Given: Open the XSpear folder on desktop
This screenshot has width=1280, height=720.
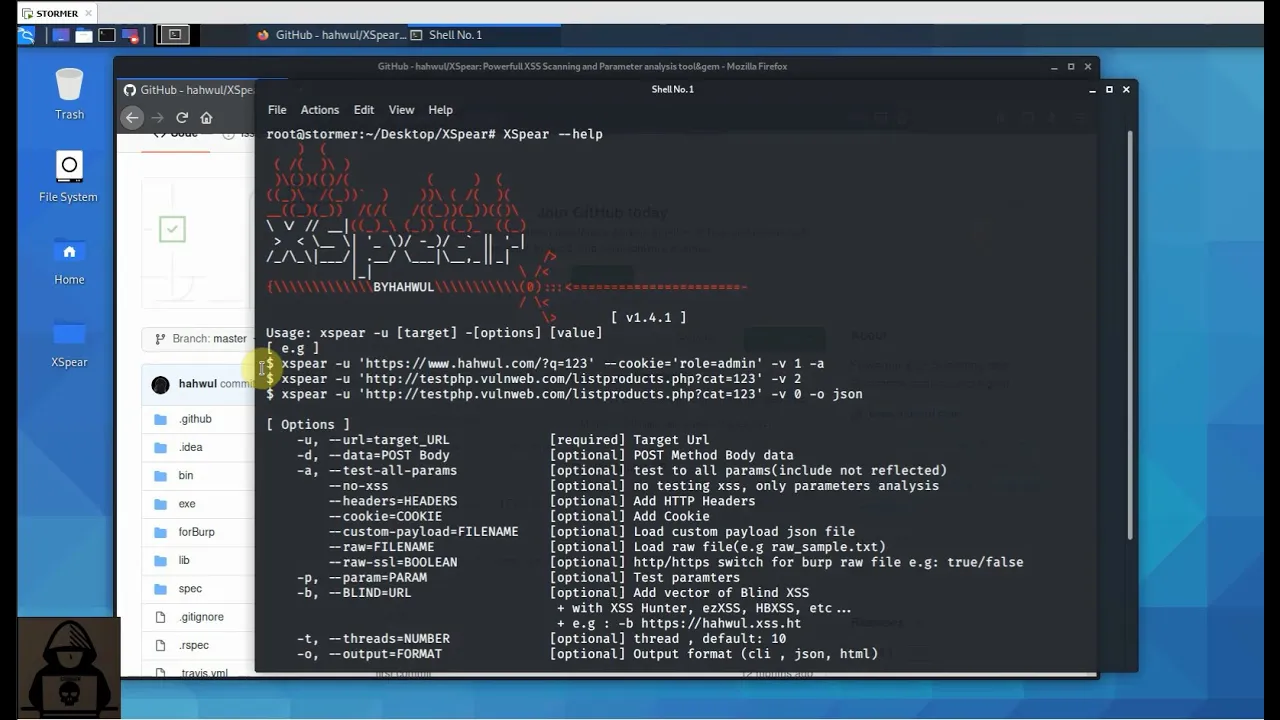Looking at the screenshot, I should tap(69, 343).
